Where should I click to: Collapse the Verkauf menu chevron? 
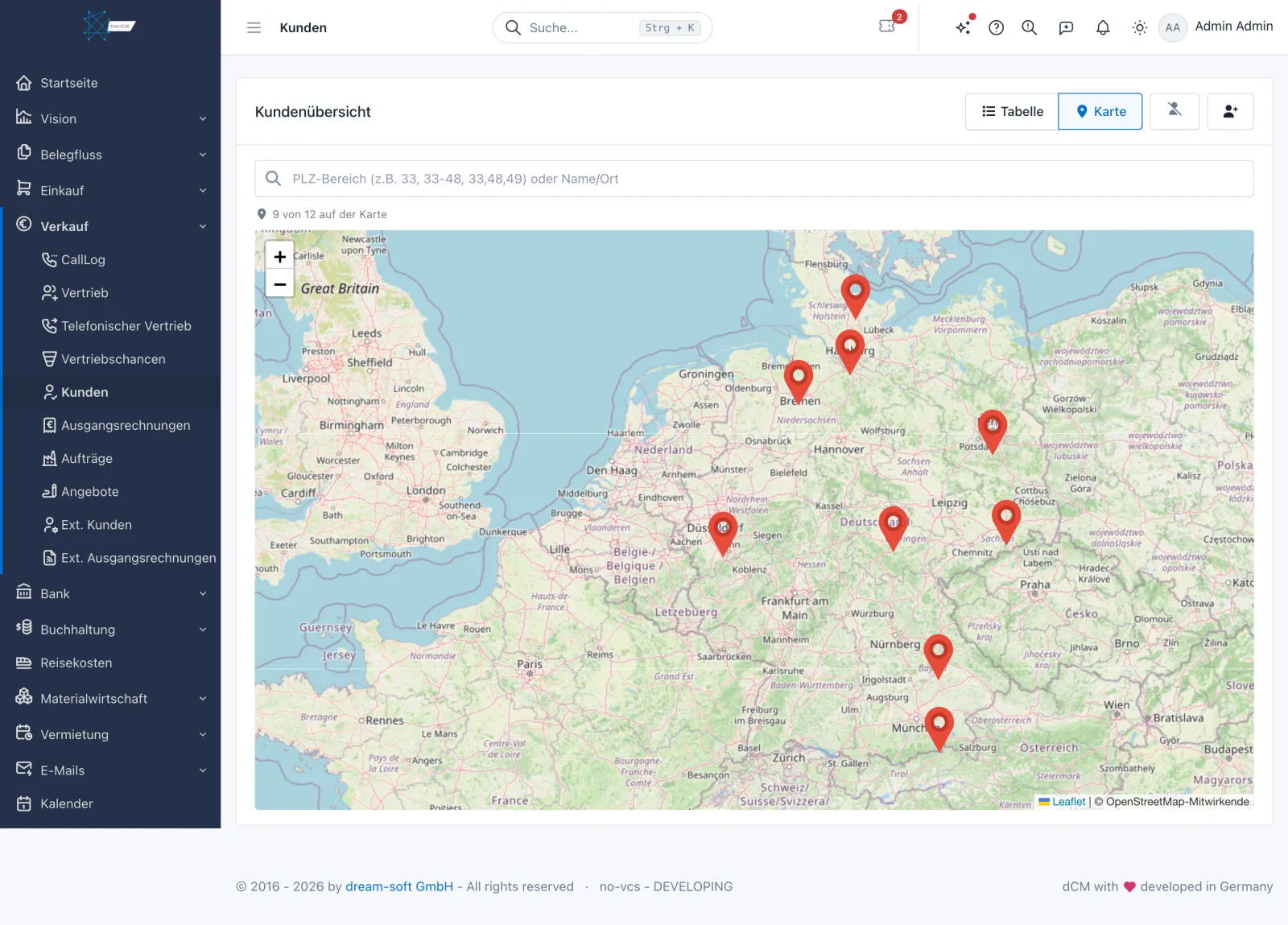tap(203, 226)
